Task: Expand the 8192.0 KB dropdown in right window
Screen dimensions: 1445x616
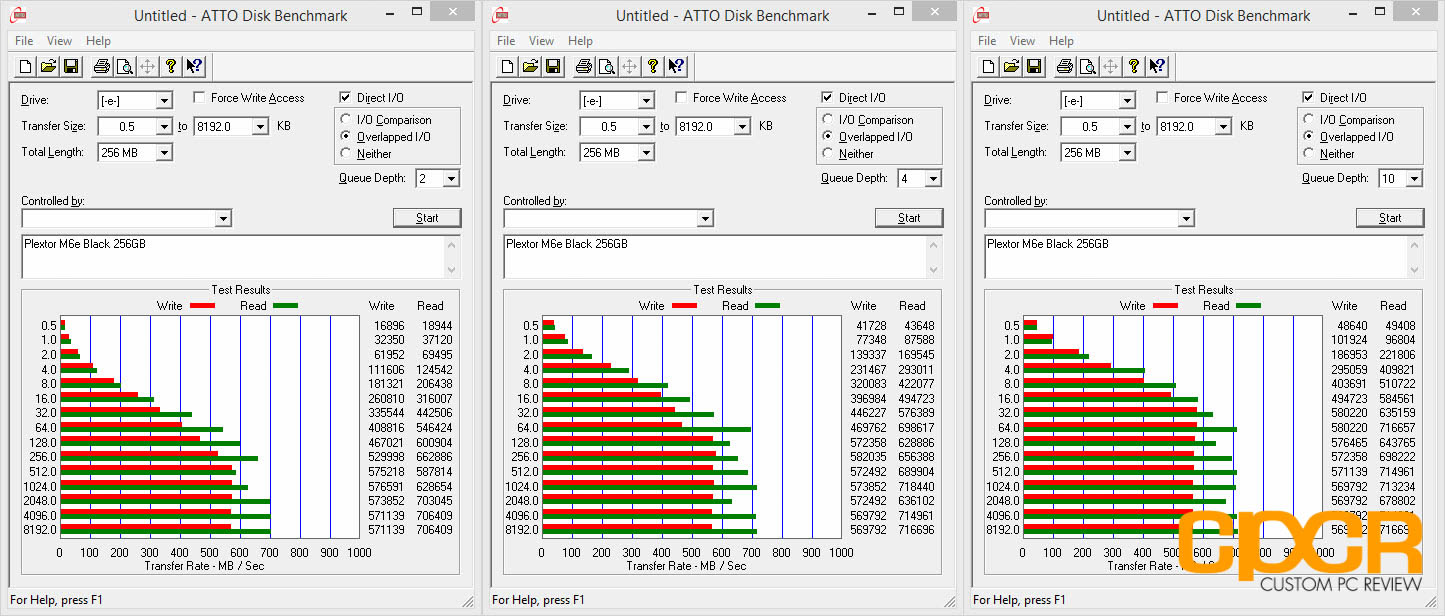Action: click(1222, 127)
